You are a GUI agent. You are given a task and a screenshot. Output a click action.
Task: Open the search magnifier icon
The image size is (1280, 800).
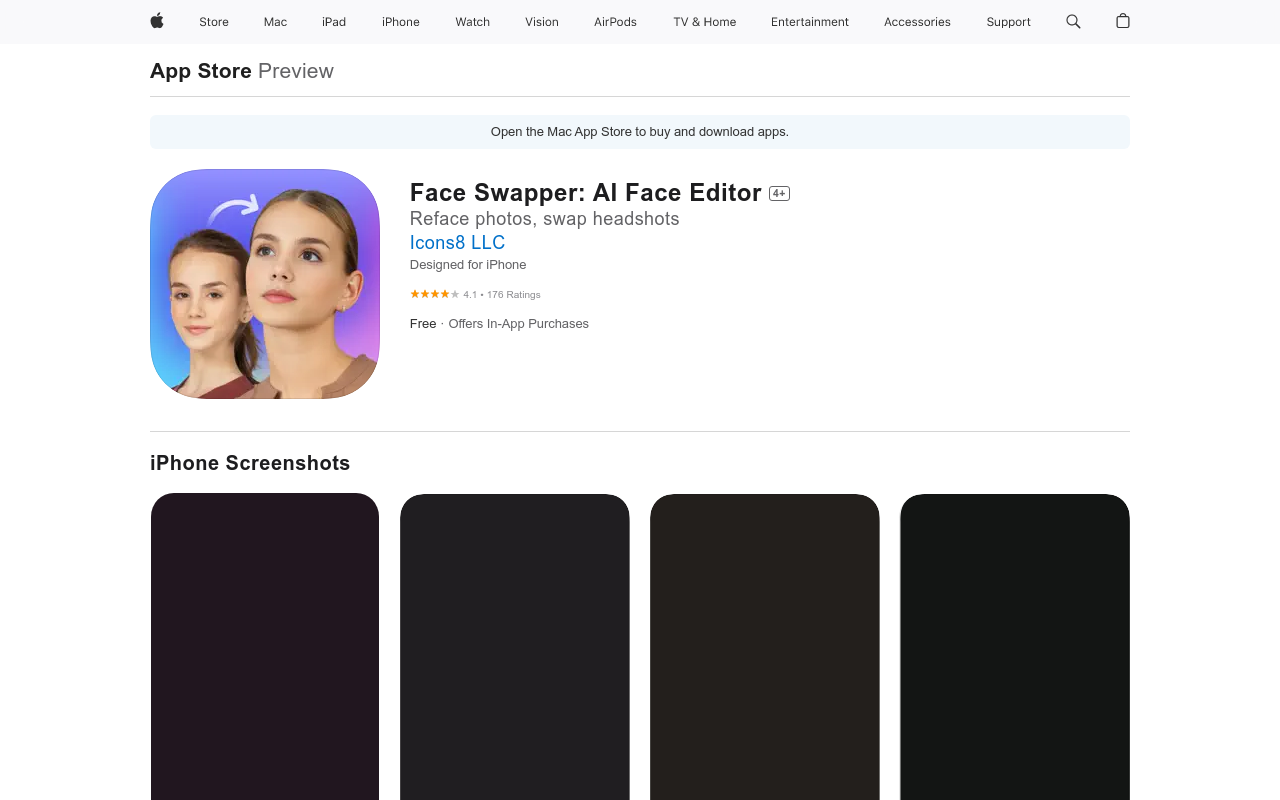(1073, 21)
